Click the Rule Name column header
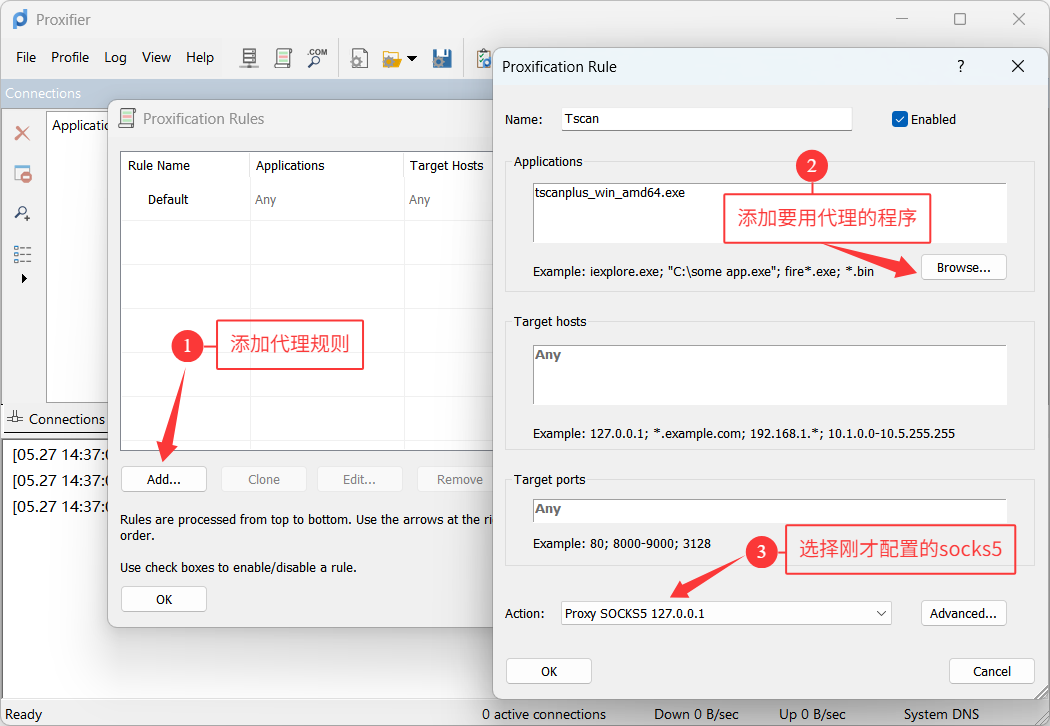This screenshot has height=726, width=1050. click(185, 165)
